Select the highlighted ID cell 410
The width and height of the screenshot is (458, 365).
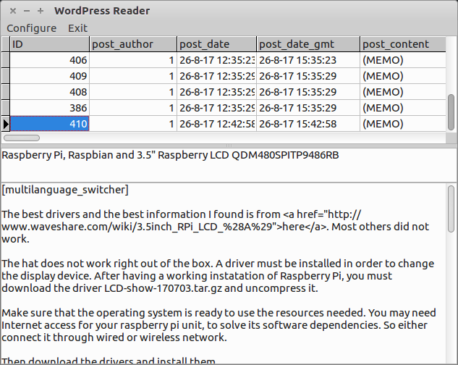[49, 124]
